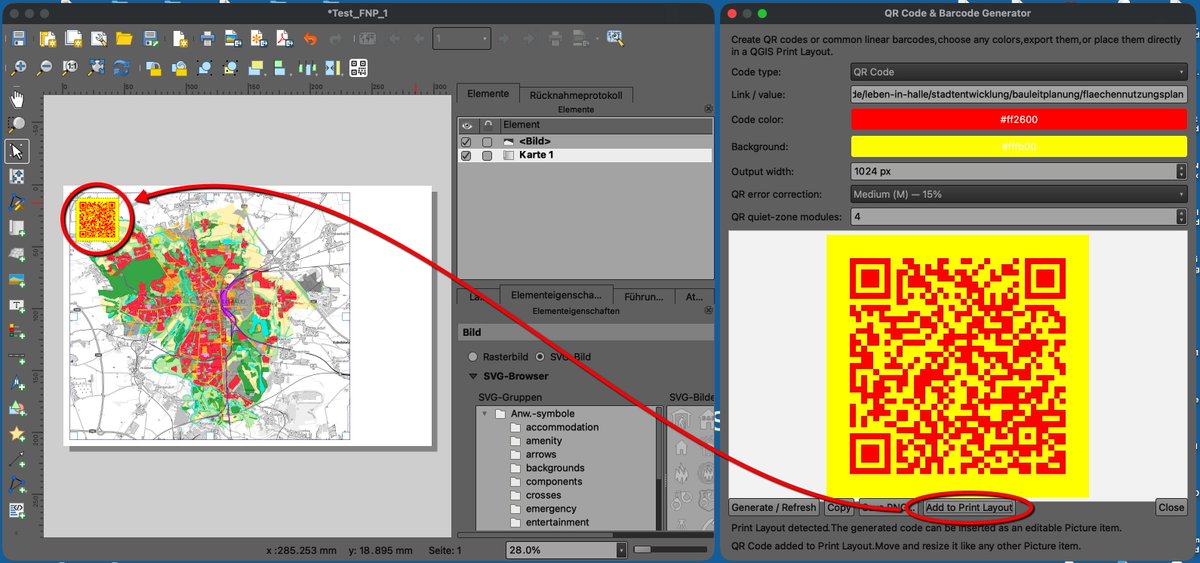Open the truncated La... layout tab
This screenshot has height=563, width=1200.
(x=477, y=297)
